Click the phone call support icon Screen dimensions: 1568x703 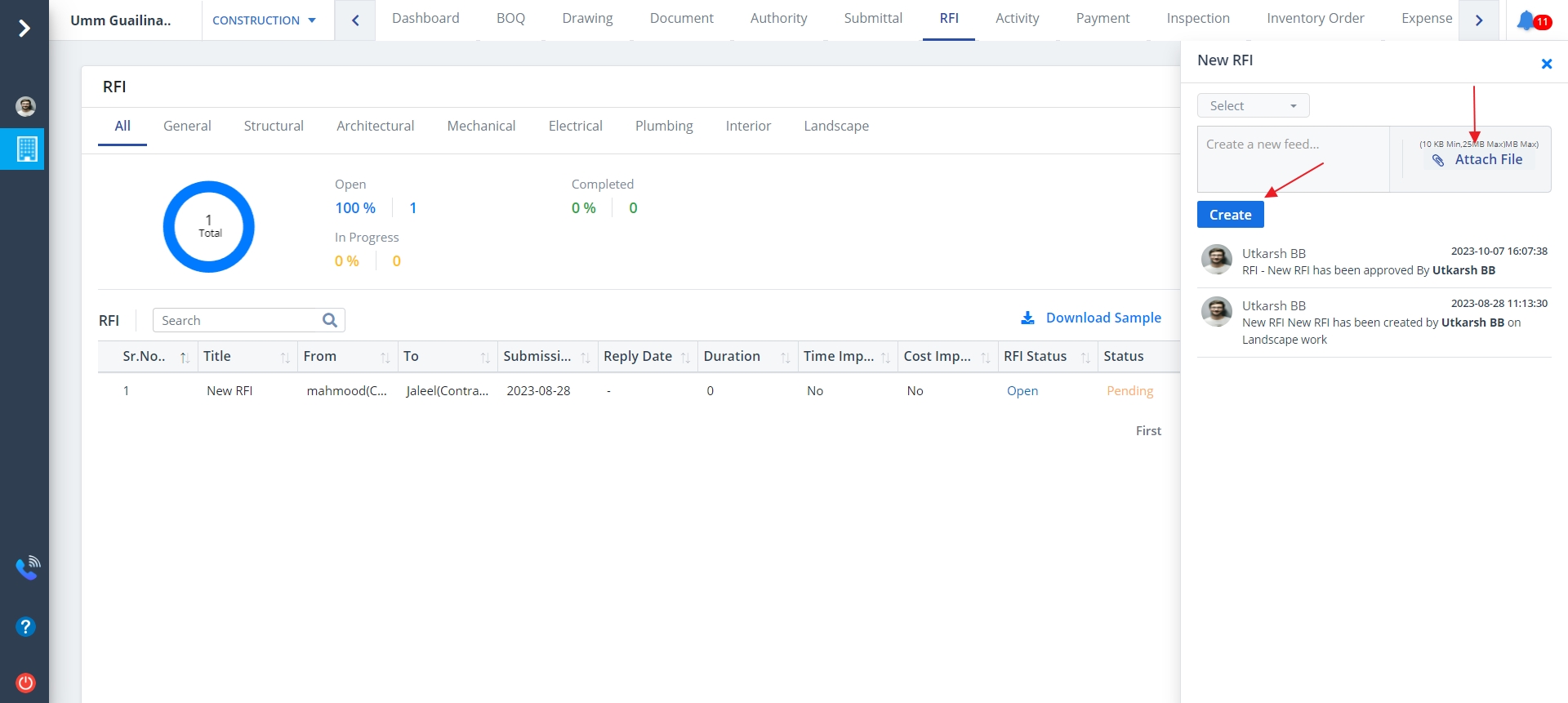click(x=27, y=567)
